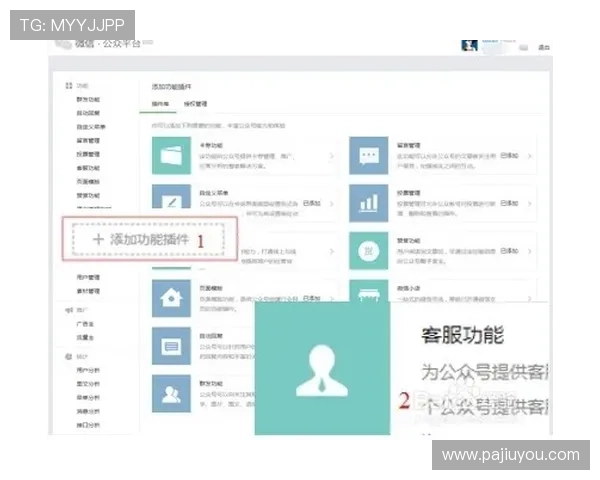The height and width of the screenshot is (480, 600).
Task: Click the account avatar at top right
Action: (469, 46)
